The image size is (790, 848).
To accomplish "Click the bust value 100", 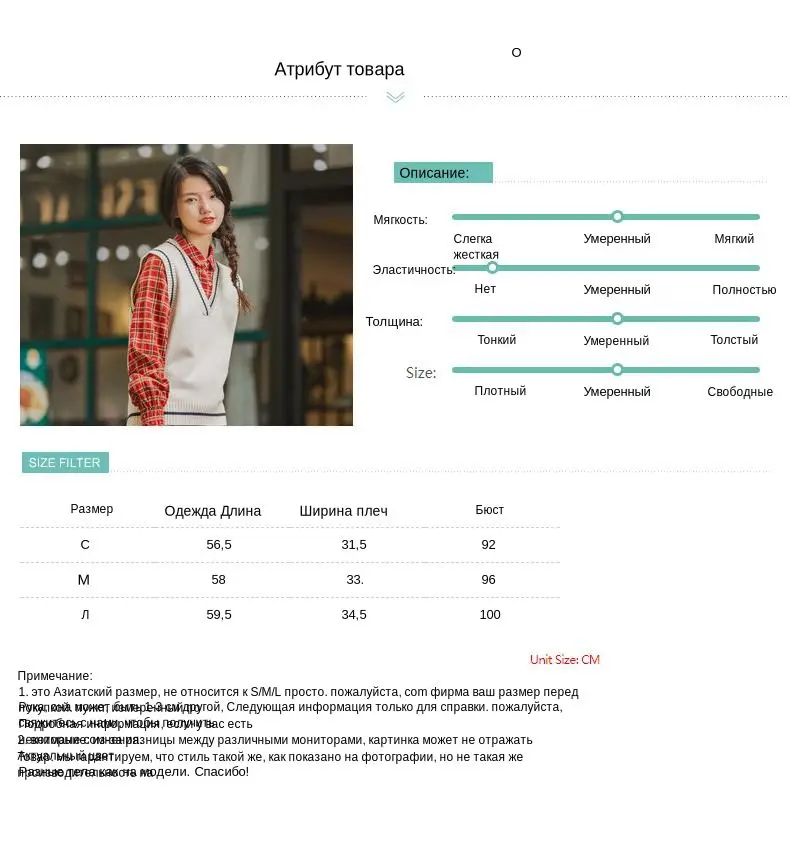I will click(490, 615).
